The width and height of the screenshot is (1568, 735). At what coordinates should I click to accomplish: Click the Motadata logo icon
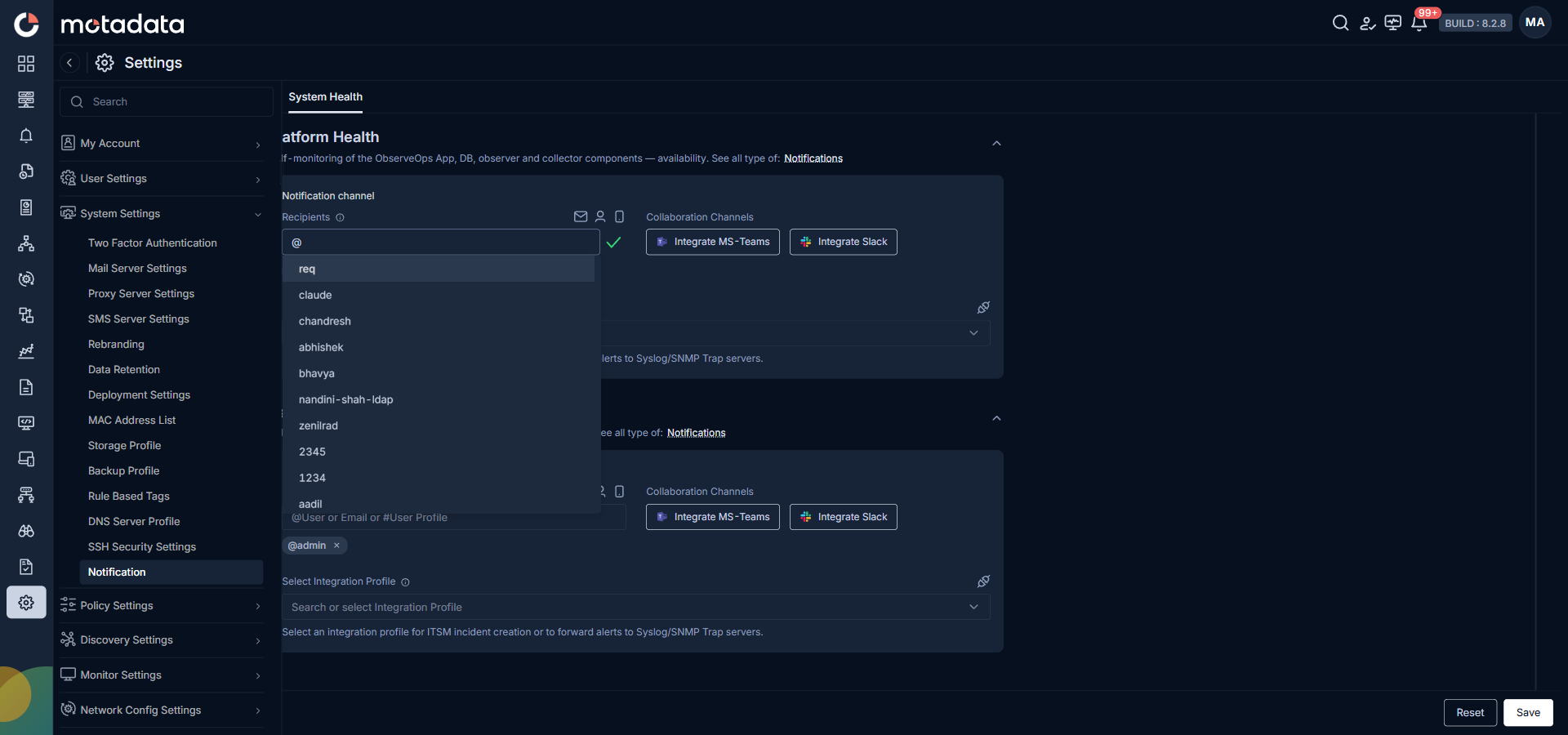(26, 24)
